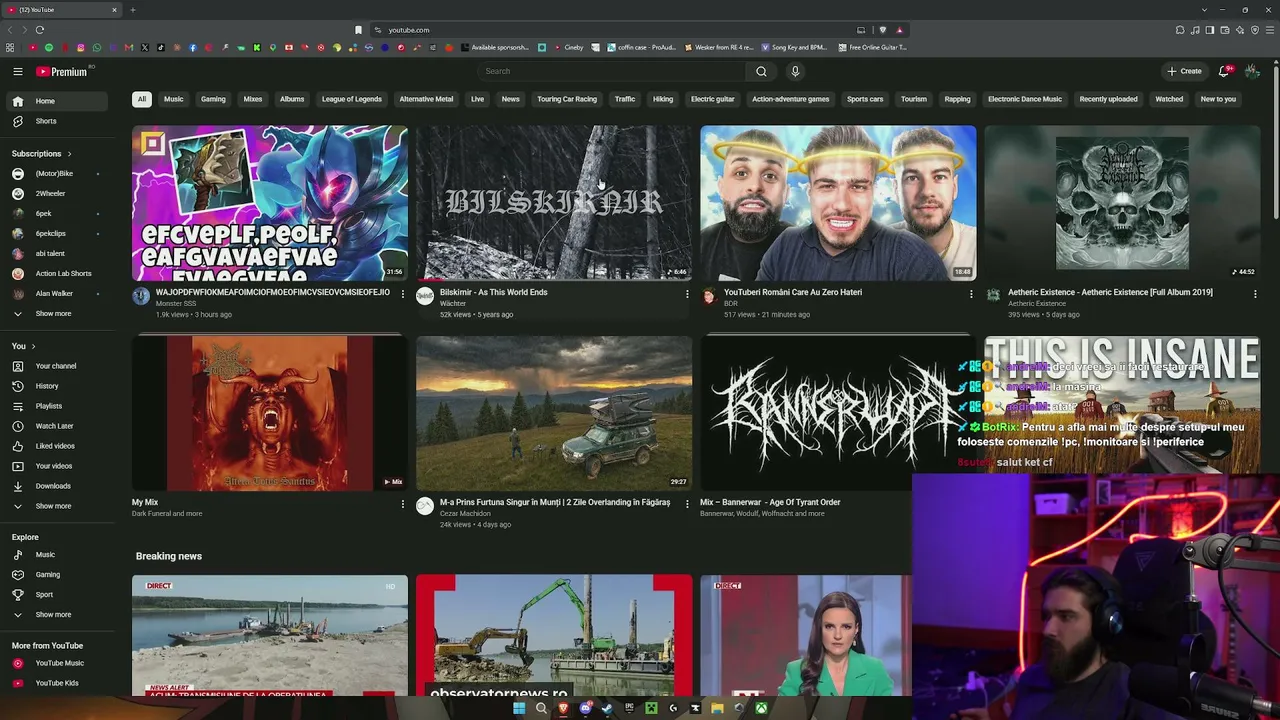Filter feed by Recently uploaded
Screen dimensions: 1280x720
[1108, 99]
